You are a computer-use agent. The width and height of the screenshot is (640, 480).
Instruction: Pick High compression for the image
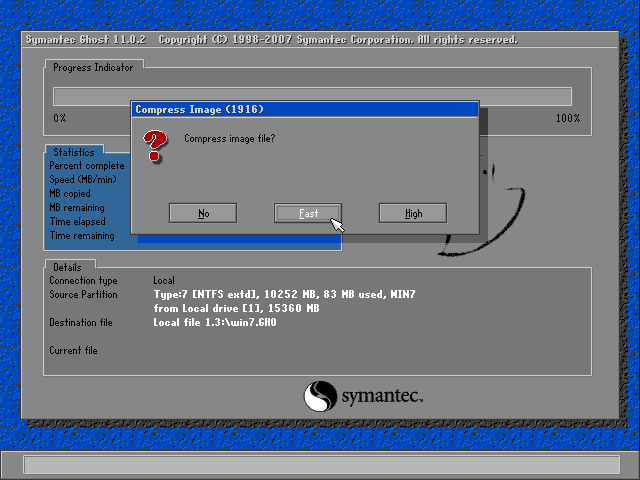(x=413, y=213)
